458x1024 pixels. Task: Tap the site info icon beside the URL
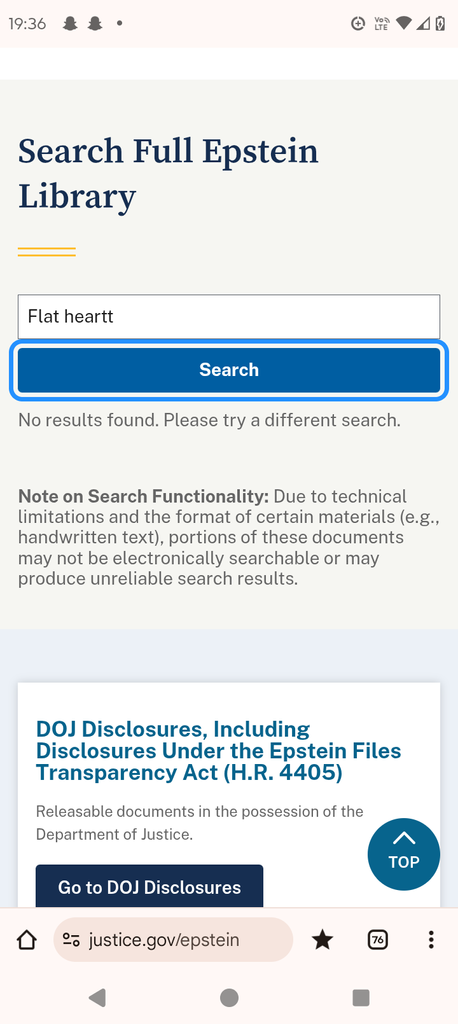[71, 940]
